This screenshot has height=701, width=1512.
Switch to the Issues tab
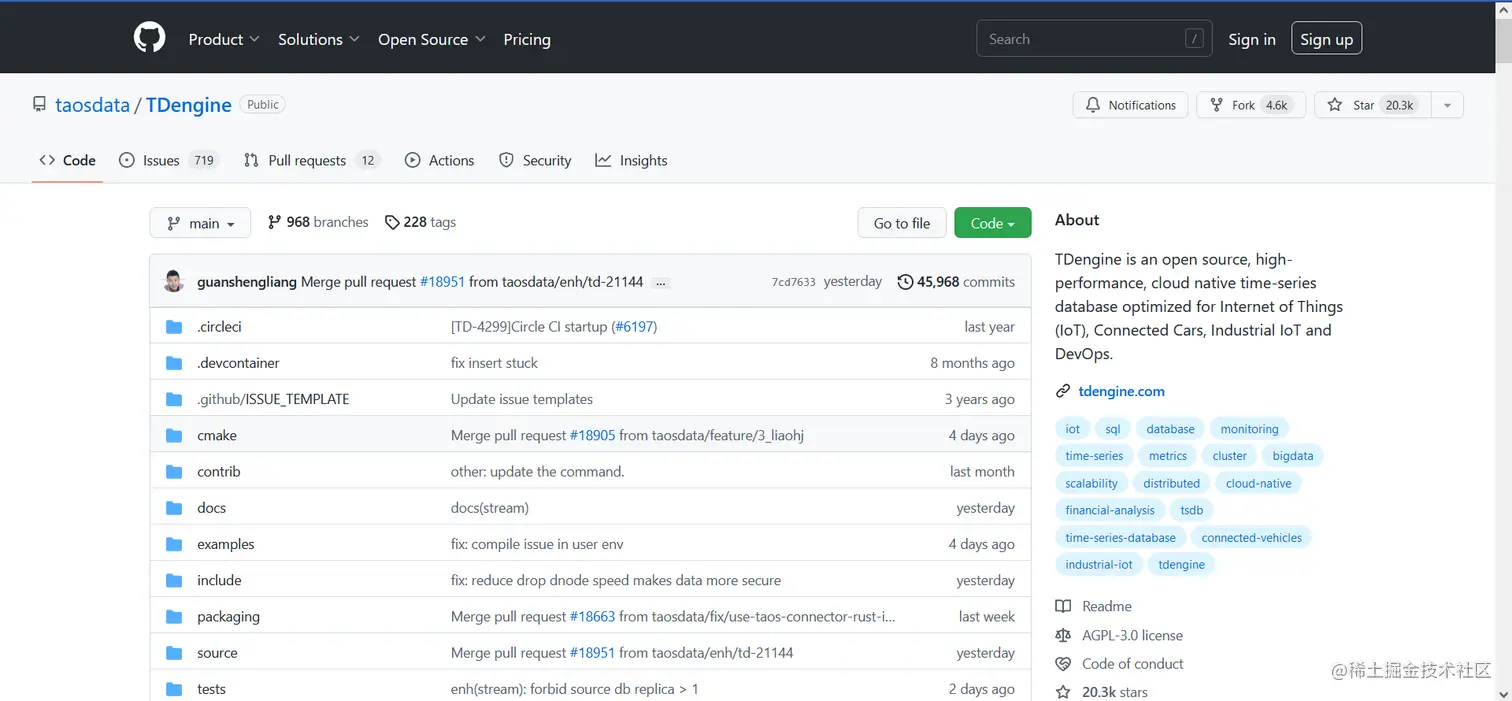click(x=168, y=160)
